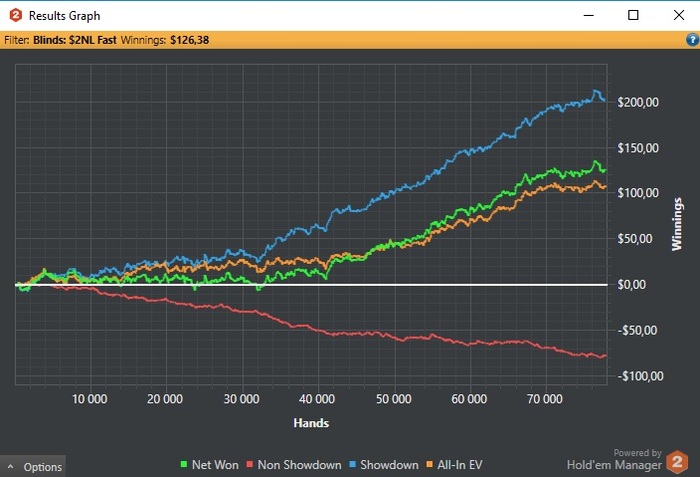
Task: Click the Hold'em Manager 2 title bar logo
Action: [x=16, y=15]
